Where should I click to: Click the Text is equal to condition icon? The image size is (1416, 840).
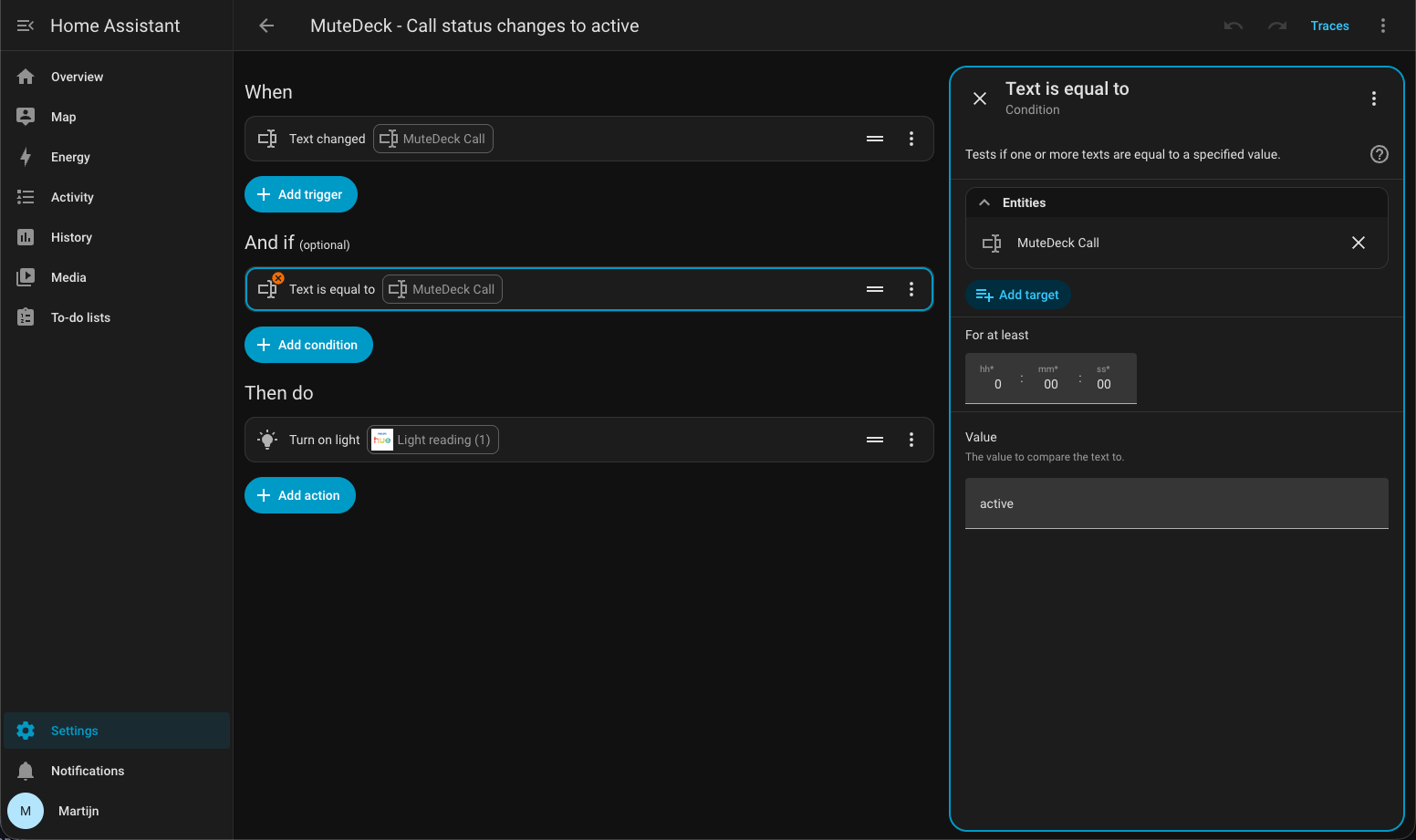[x=268, y=288]
